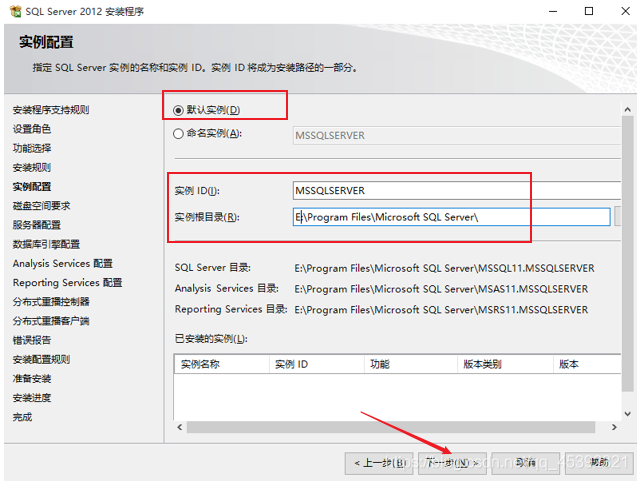Select 错误报告 step in sidebar
Screen dimensions: 637x481
(x=32, y=340)
